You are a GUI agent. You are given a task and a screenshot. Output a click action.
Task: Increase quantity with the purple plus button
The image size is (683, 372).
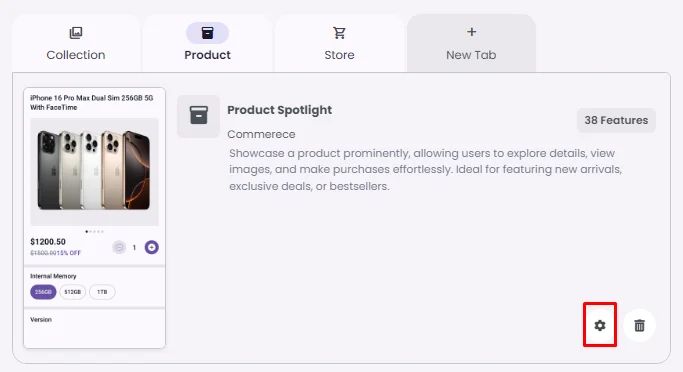pos(152,247)
